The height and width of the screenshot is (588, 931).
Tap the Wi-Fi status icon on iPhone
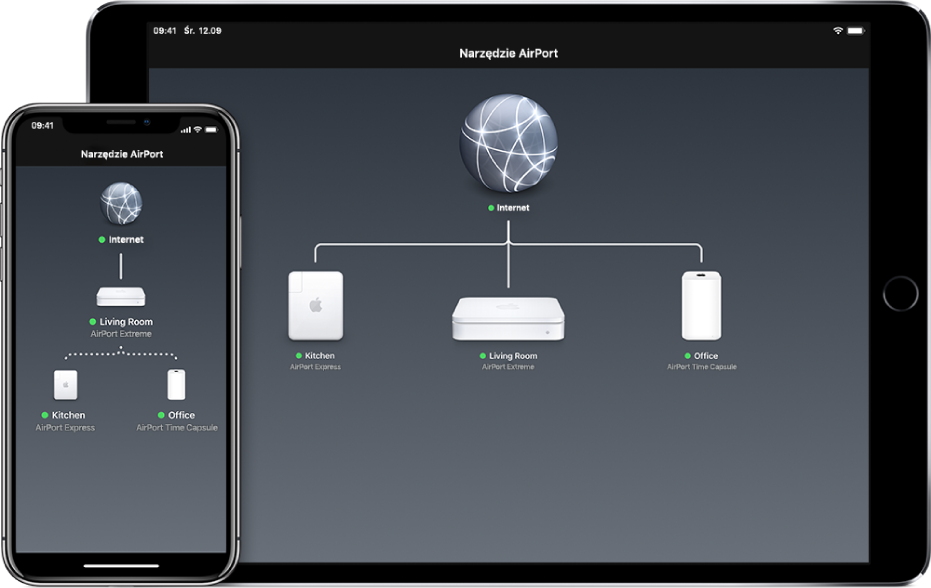pos(198,129)
